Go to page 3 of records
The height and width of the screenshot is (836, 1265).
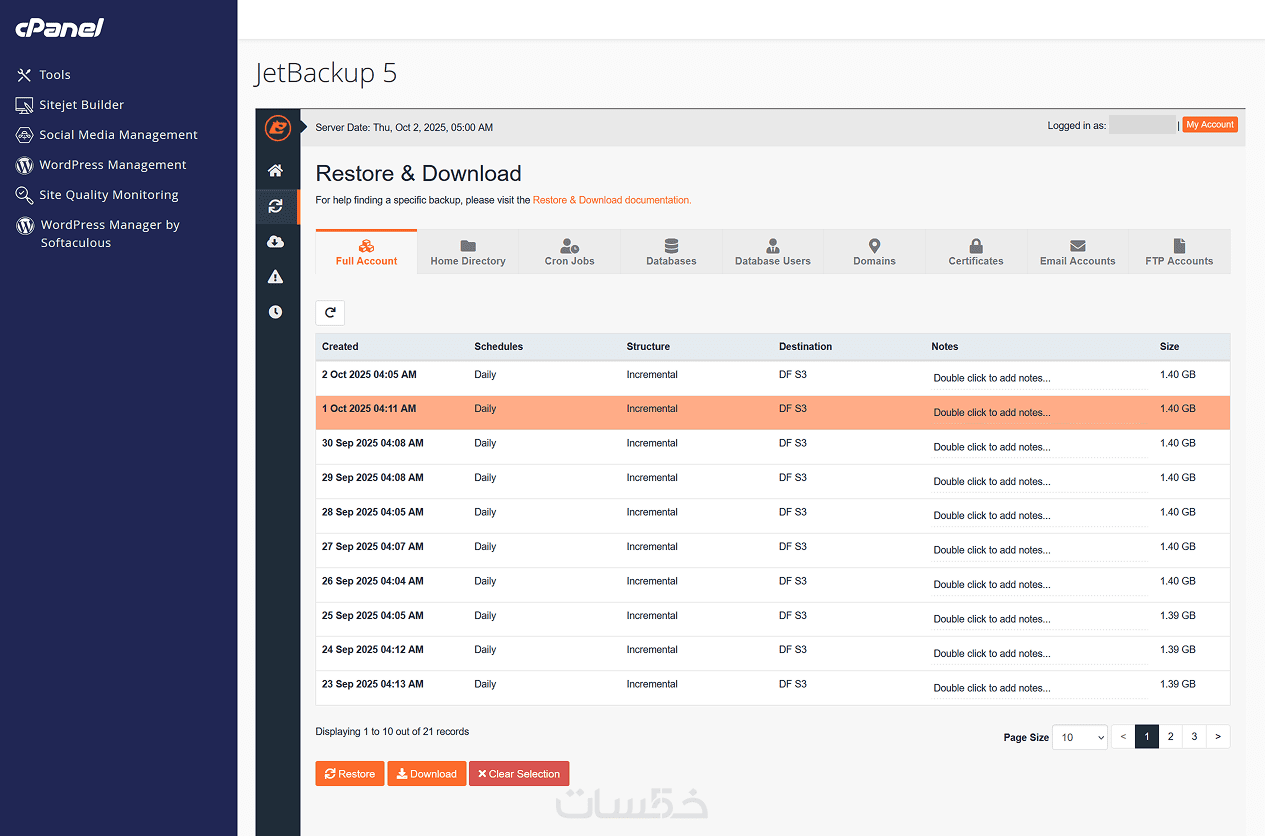[x=1194, y=737]
